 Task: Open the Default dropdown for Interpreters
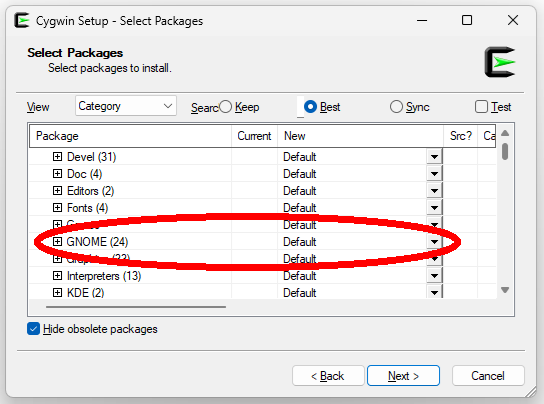tap(434, 276)
